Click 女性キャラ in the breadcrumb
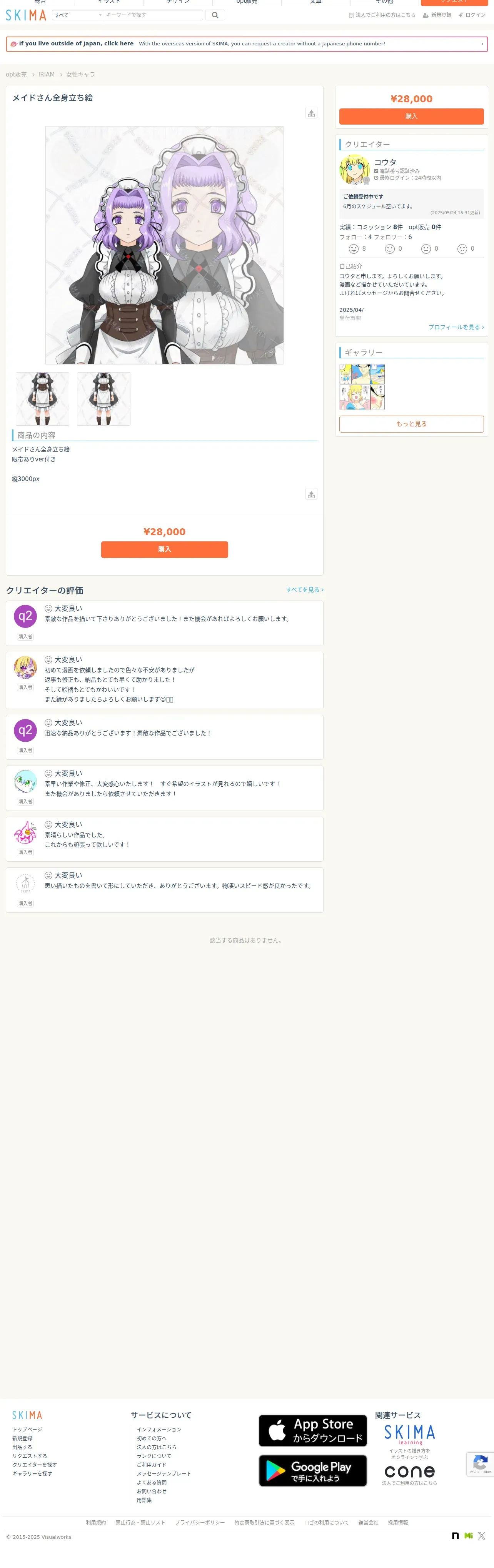This screenshot has width=494, height=1568. [x=80, y=75]
